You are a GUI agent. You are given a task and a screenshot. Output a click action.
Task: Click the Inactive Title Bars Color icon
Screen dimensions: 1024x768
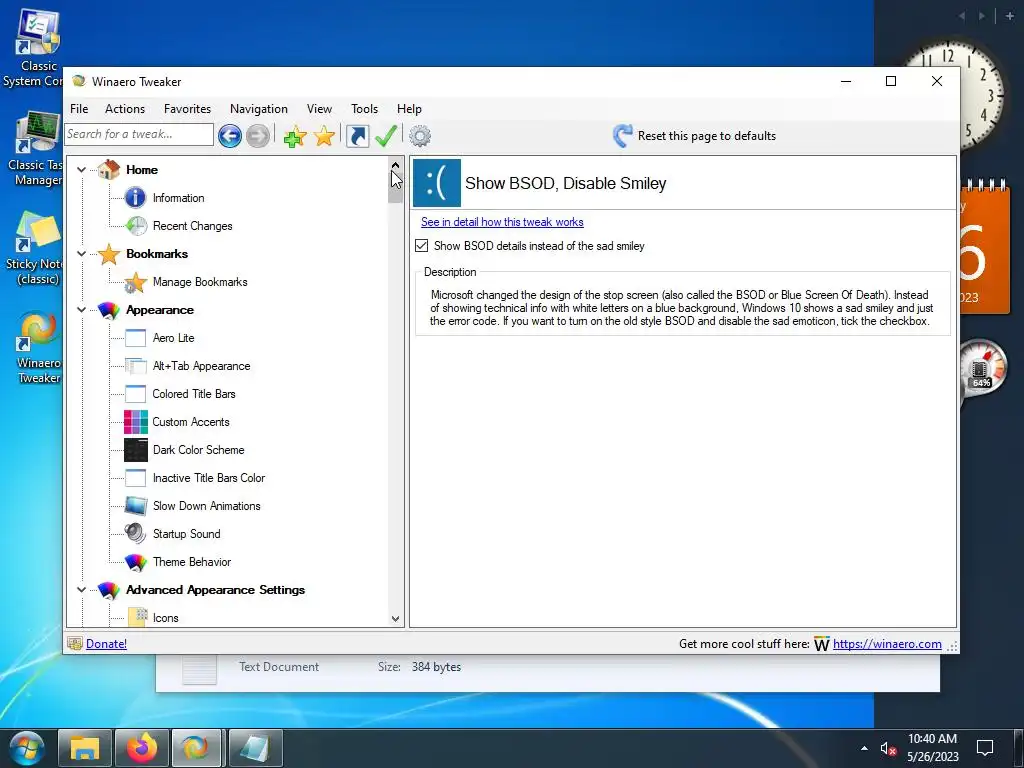135,478
